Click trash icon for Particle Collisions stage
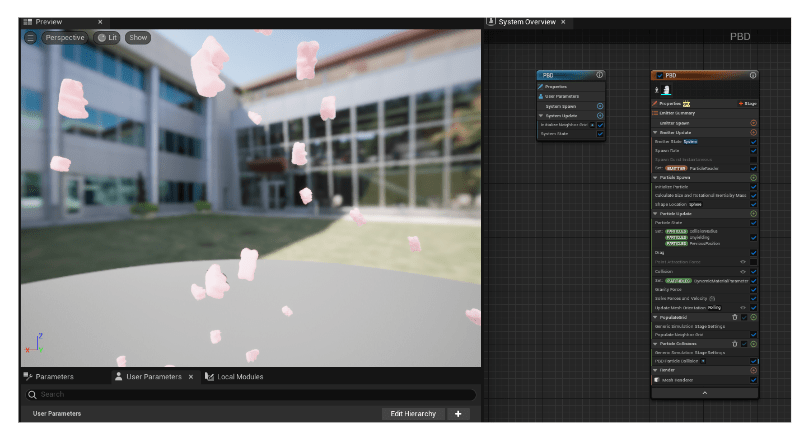The image size is (804, 440). [x=734, y=343]
